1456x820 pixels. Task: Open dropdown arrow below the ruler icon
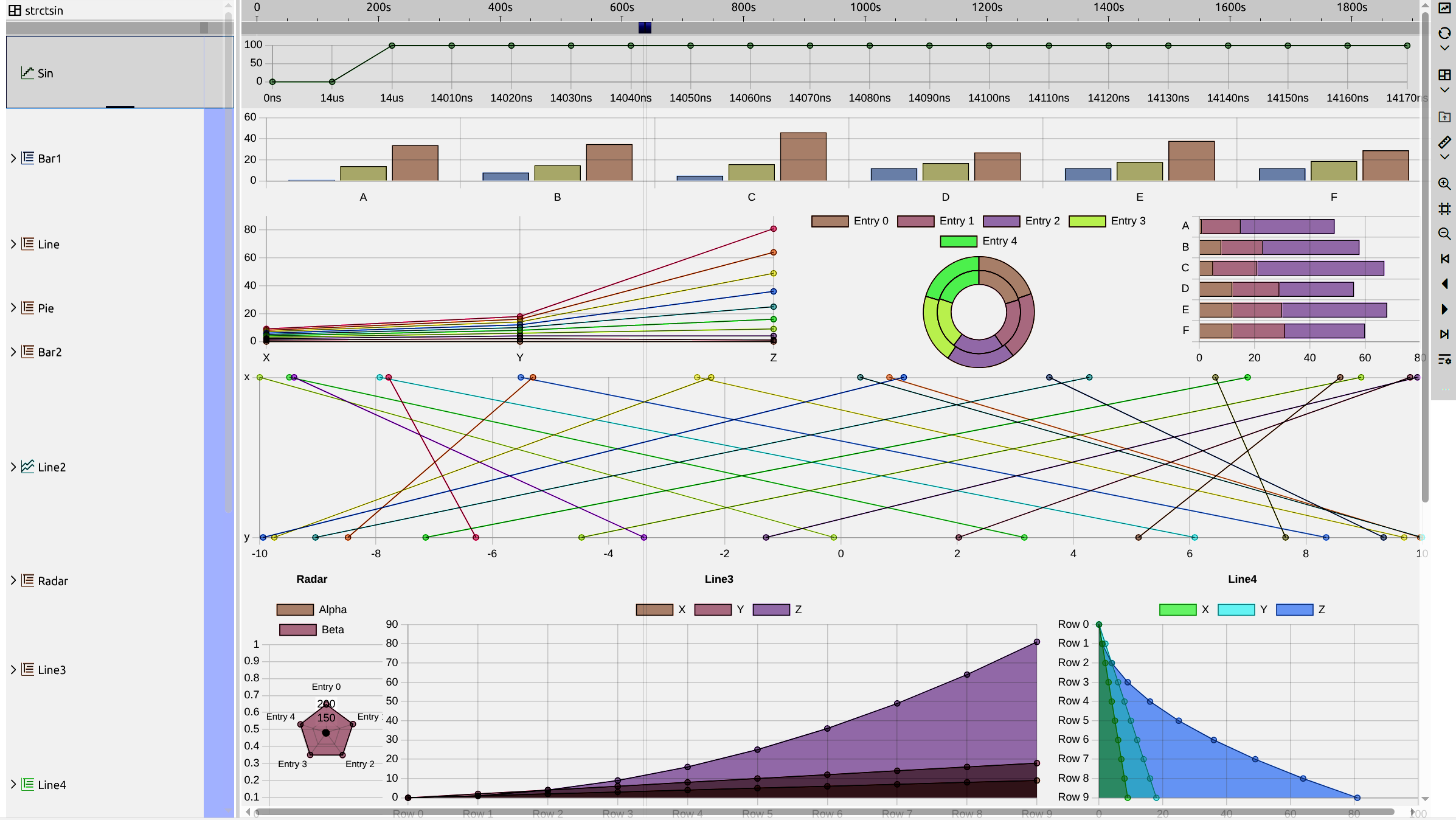coord(1444,157)
